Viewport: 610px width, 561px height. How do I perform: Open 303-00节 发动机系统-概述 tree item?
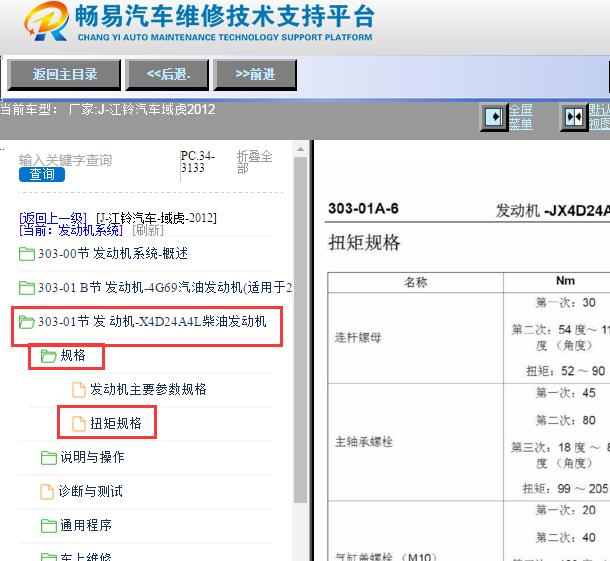point(113,254)
